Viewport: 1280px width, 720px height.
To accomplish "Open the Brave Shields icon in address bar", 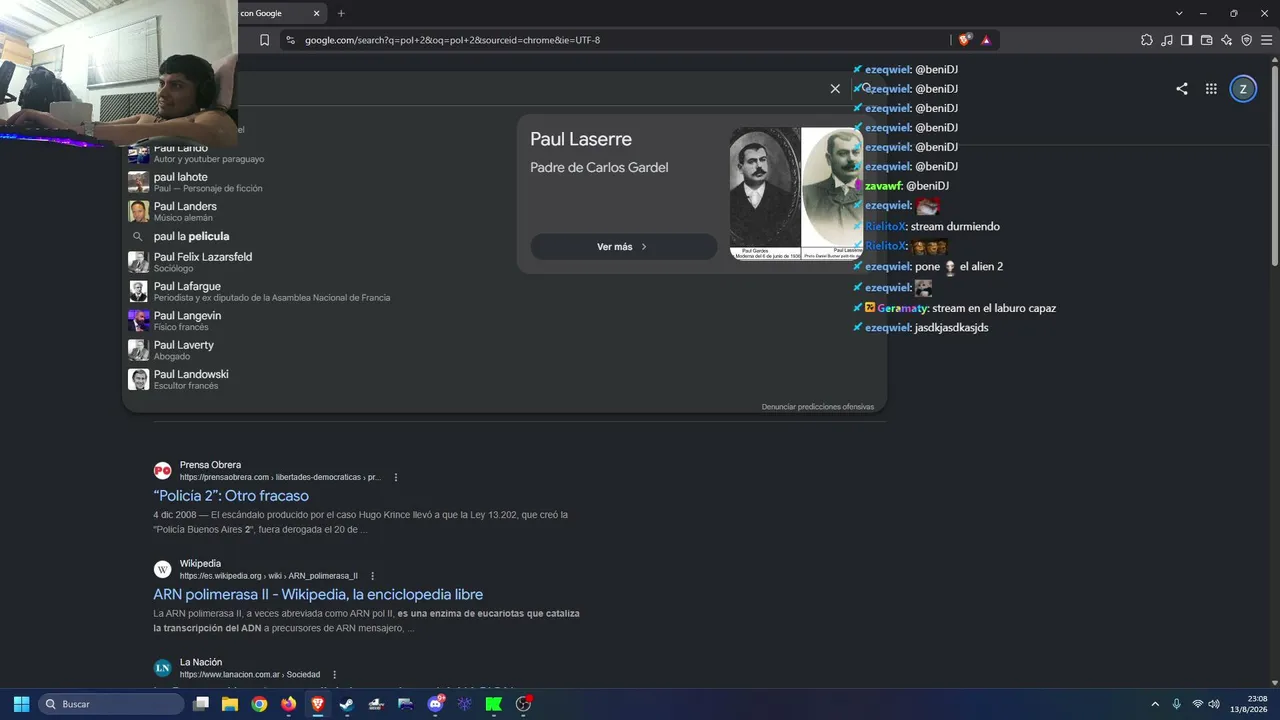I will 964,40.
